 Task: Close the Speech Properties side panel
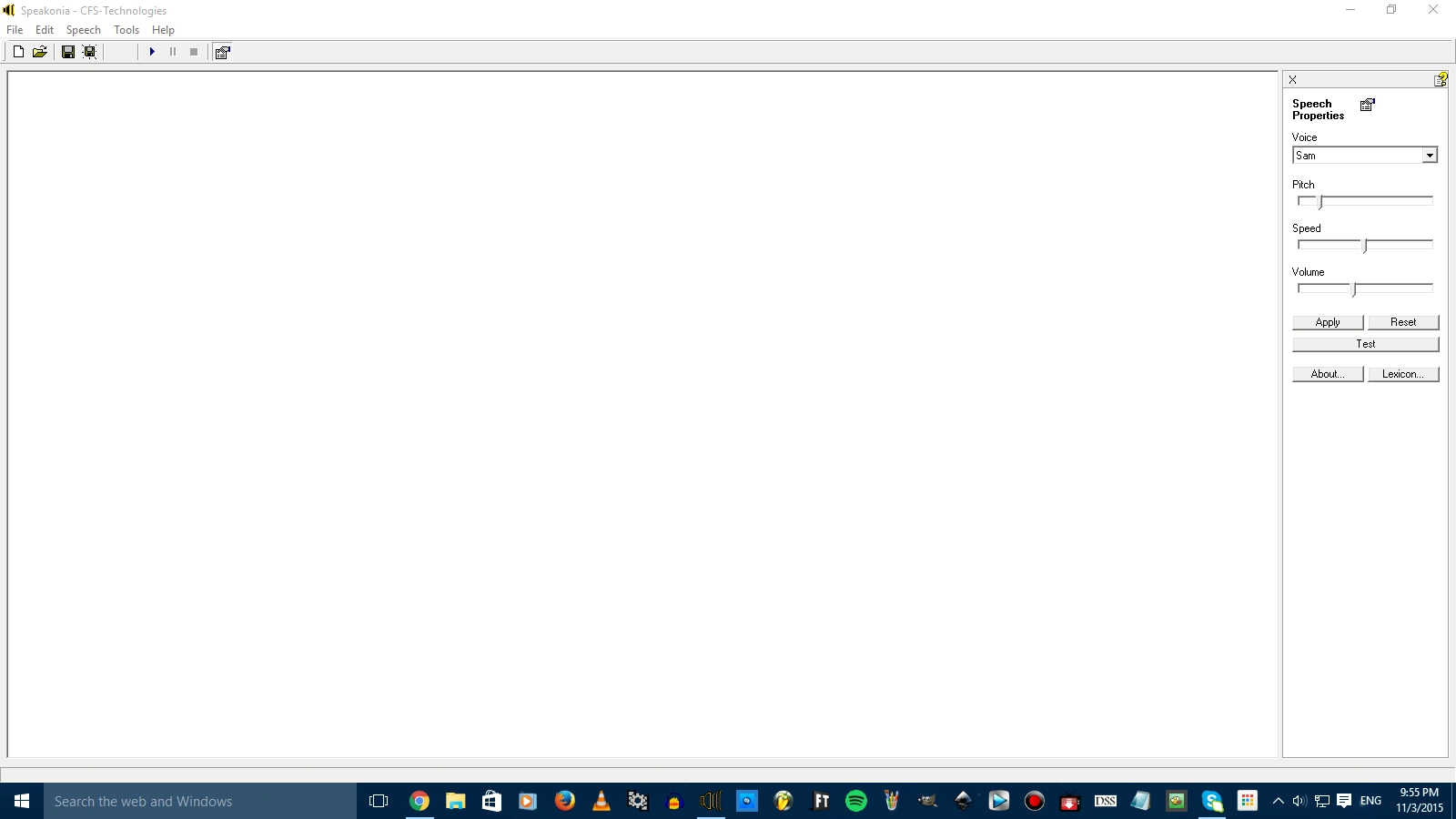tap(1292, 80)
